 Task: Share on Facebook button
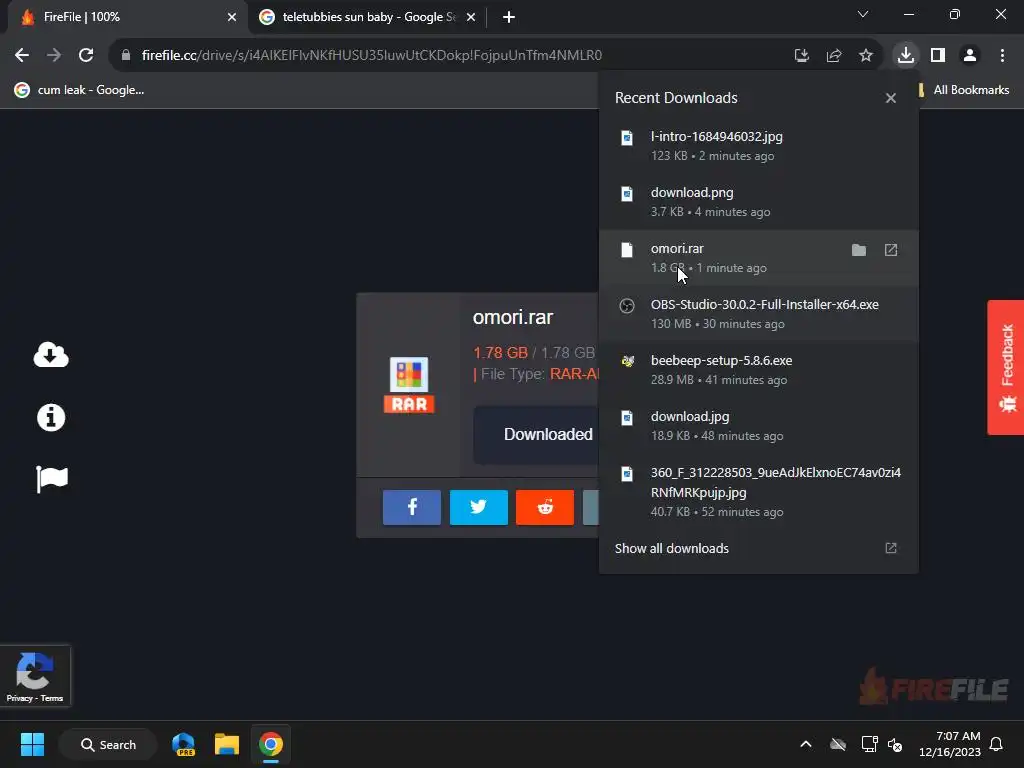click(412, 507)
